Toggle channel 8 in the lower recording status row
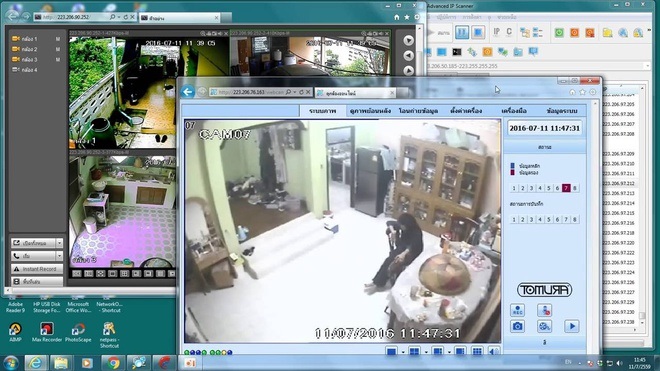This screenshot has height=371, width=660. tap(575, 219)
